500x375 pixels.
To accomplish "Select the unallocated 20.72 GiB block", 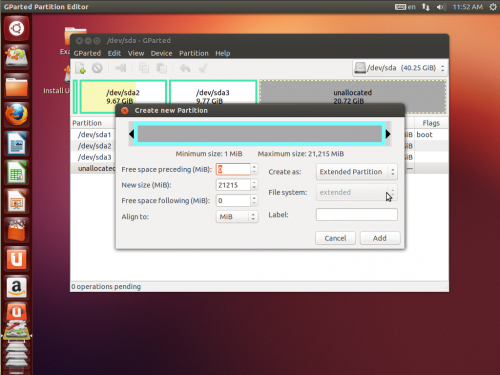I will (x=353, y=96).
